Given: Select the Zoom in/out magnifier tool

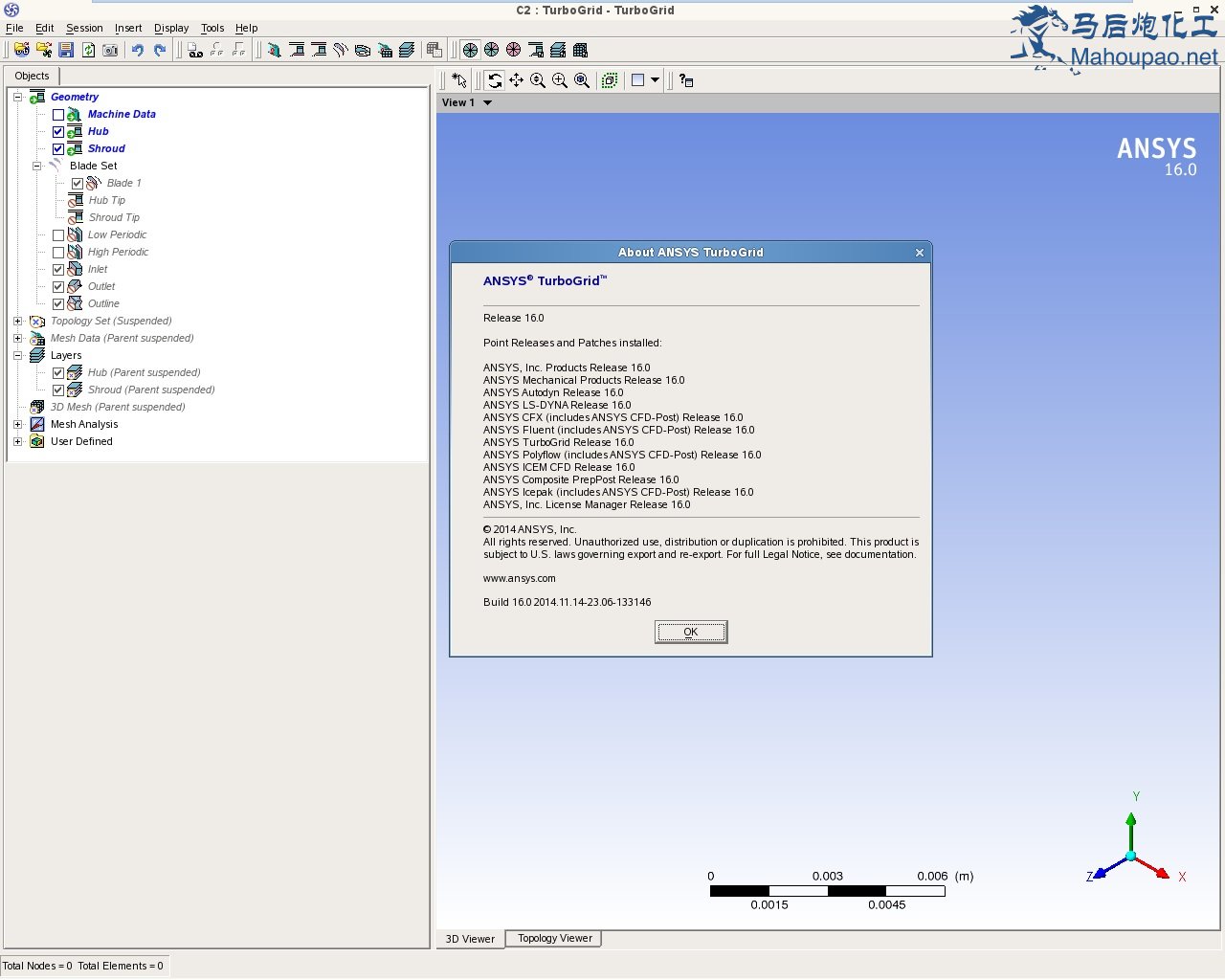Looking at the screenshot, I should (538, 80).
